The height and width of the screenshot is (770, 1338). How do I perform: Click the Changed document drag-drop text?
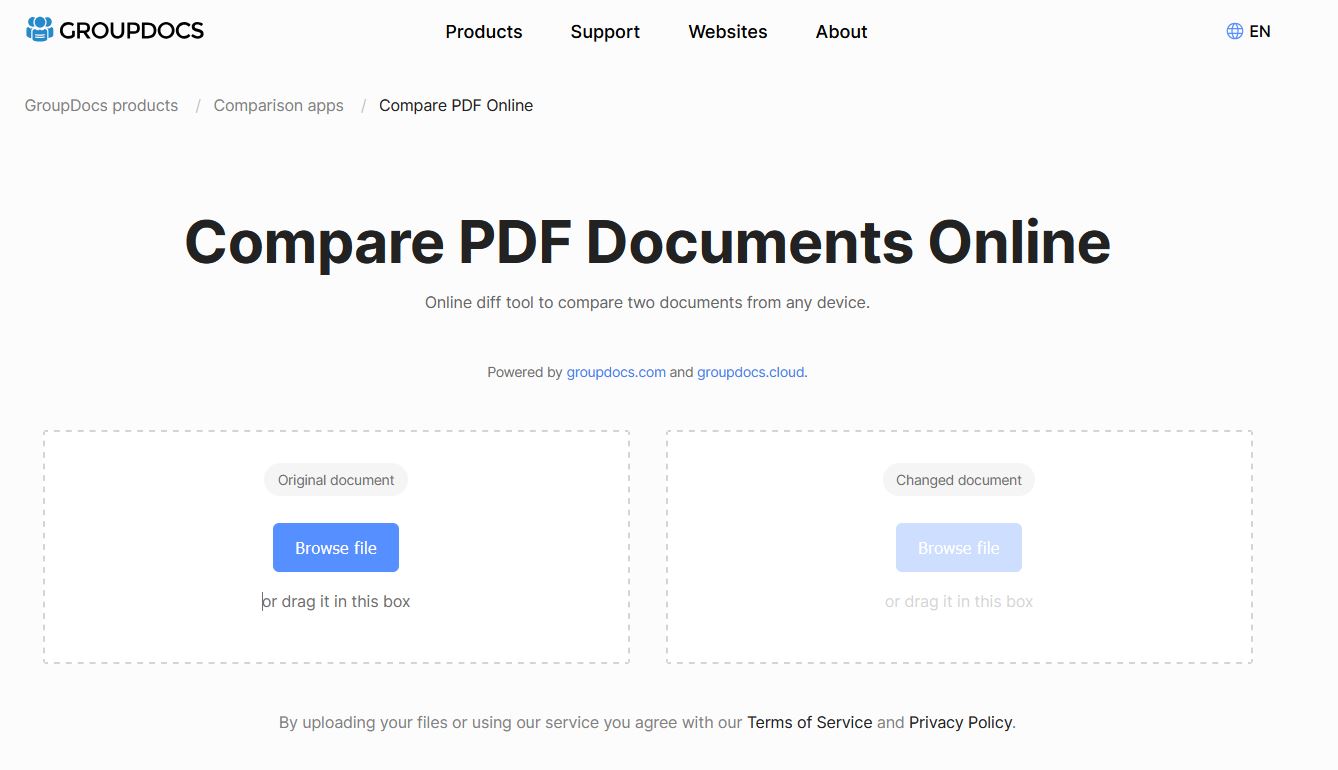(959, 601)
